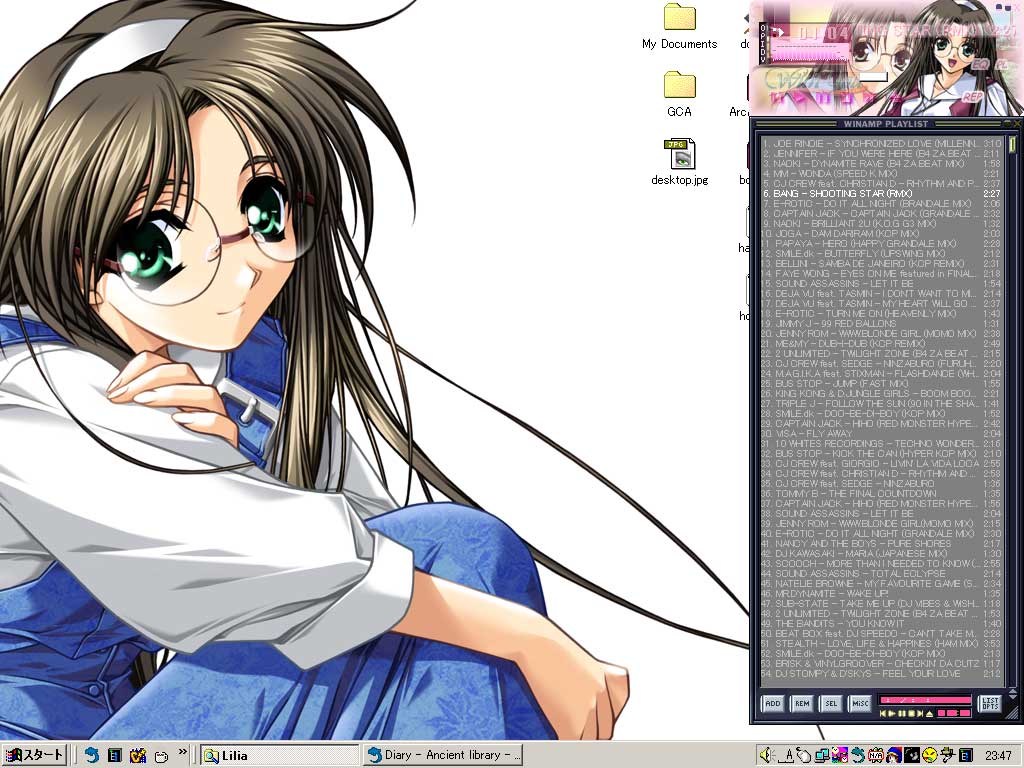
Task: Click the checkmark calendar quick launch icon
Action: click(138, 756)
